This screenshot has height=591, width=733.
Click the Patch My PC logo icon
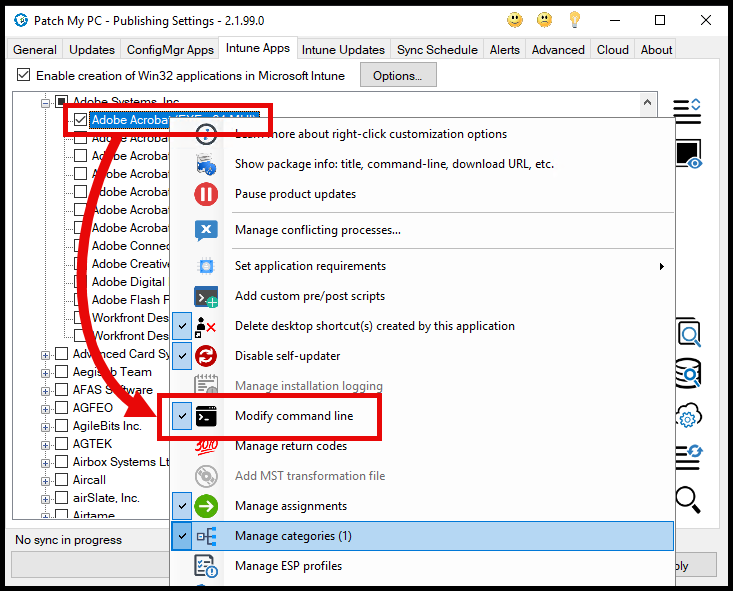pos(21,20)
